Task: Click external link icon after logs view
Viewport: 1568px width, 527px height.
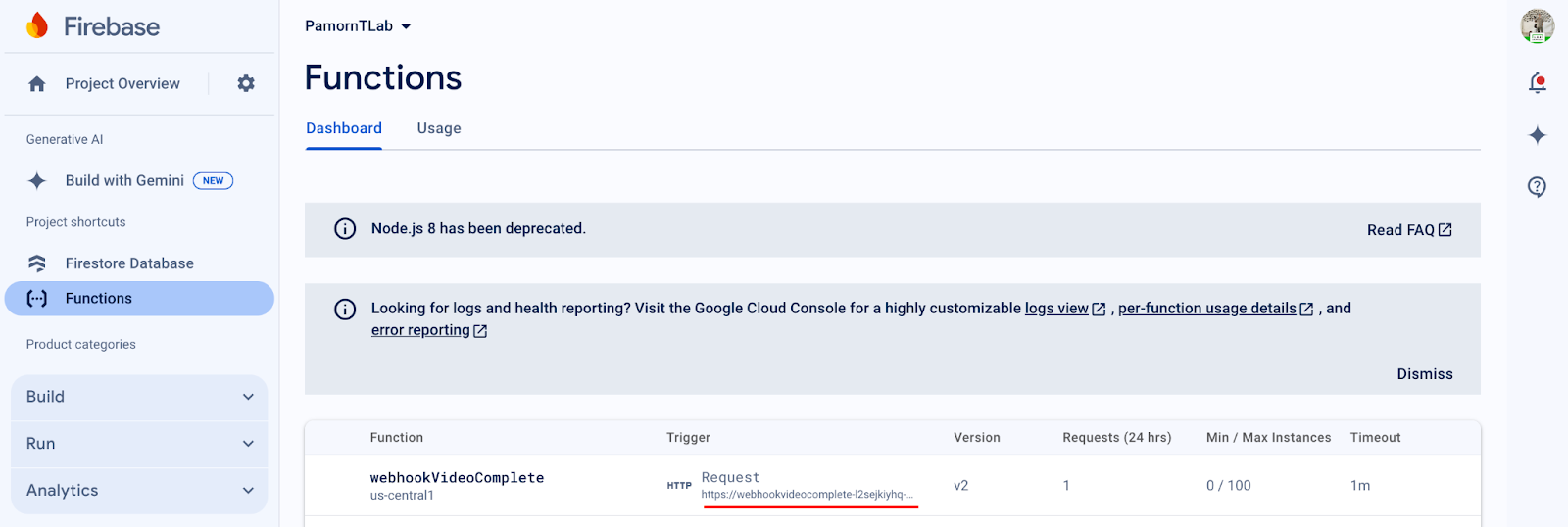Action: pos(1099,310)
